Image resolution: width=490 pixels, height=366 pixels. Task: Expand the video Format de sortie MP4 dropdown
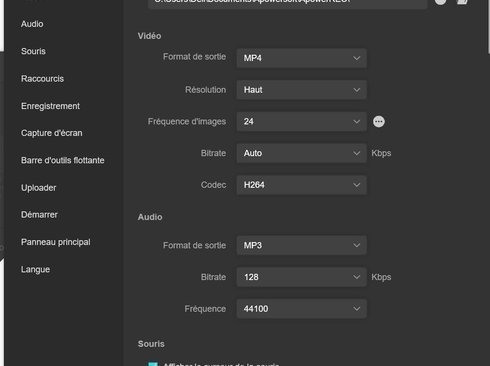pyautogui.click(x=302, y=58)
